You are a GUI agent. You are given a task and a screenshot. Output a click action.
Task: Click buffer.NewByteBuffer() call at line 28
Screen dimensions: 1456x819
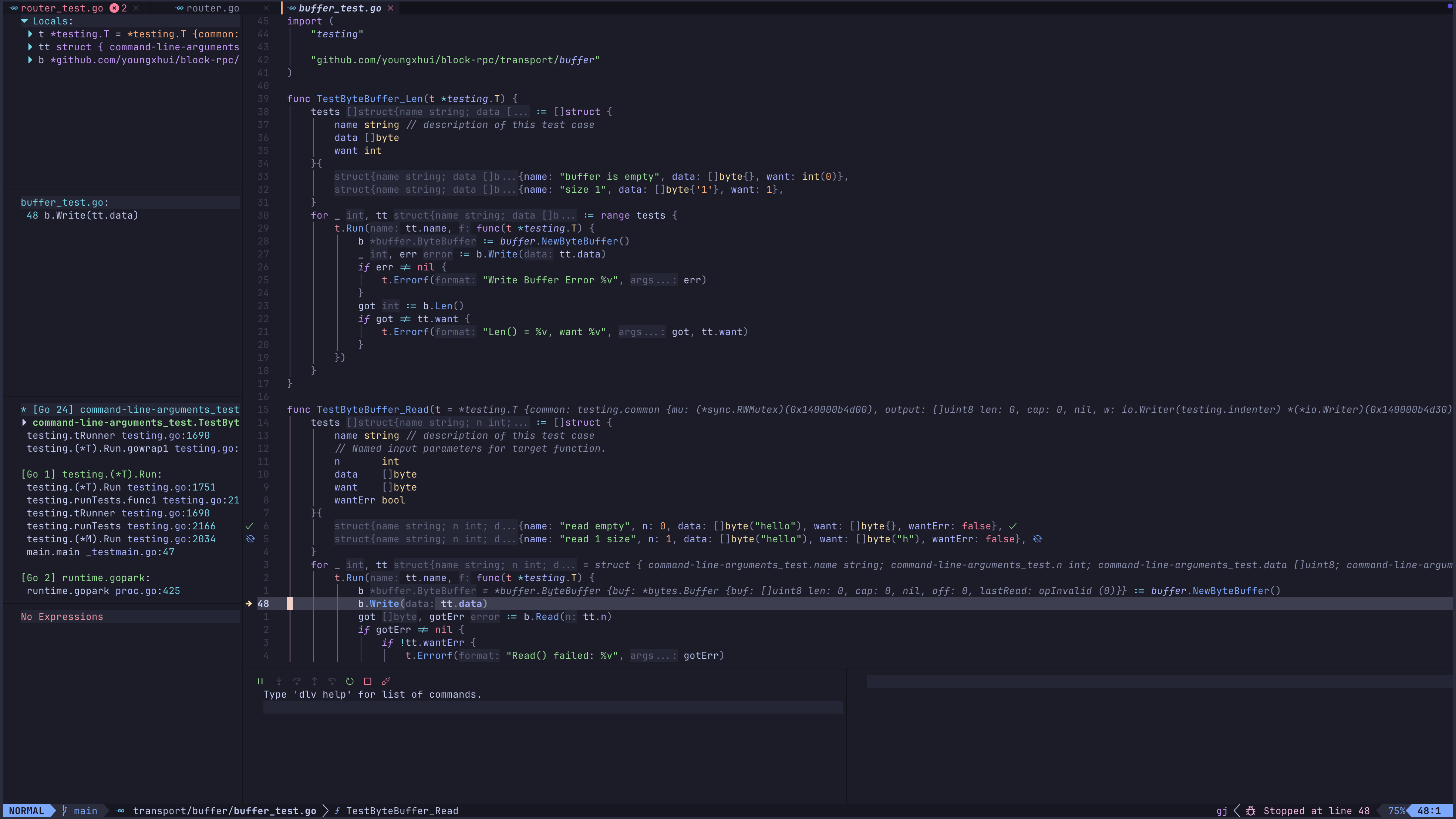pyautogui.click(x=564, y=241)
